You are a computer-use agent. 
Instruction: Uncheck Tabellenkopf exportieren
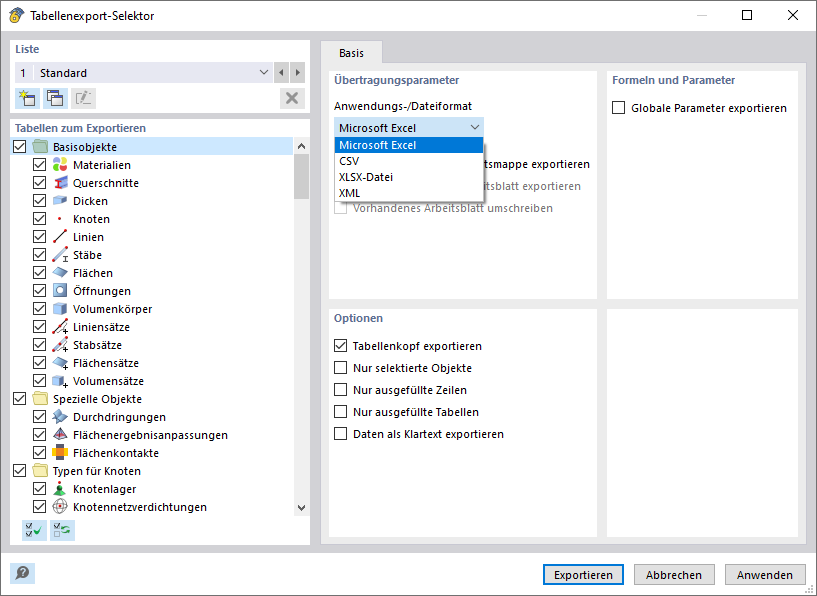[341, 346]
